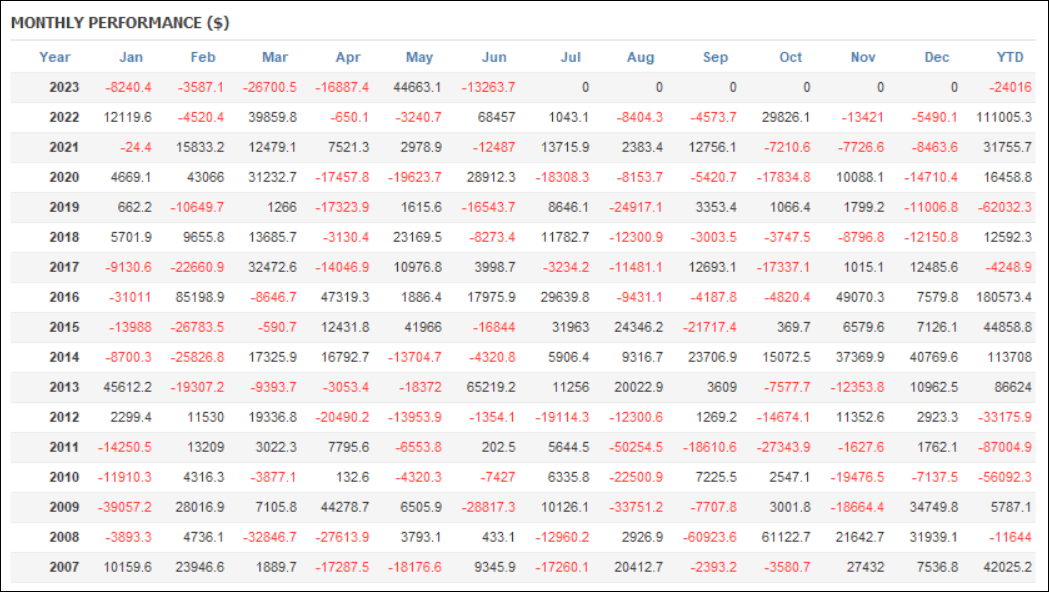Select Jan 2013 value 45612.2

pyautogui.click(x=127, y=387)
